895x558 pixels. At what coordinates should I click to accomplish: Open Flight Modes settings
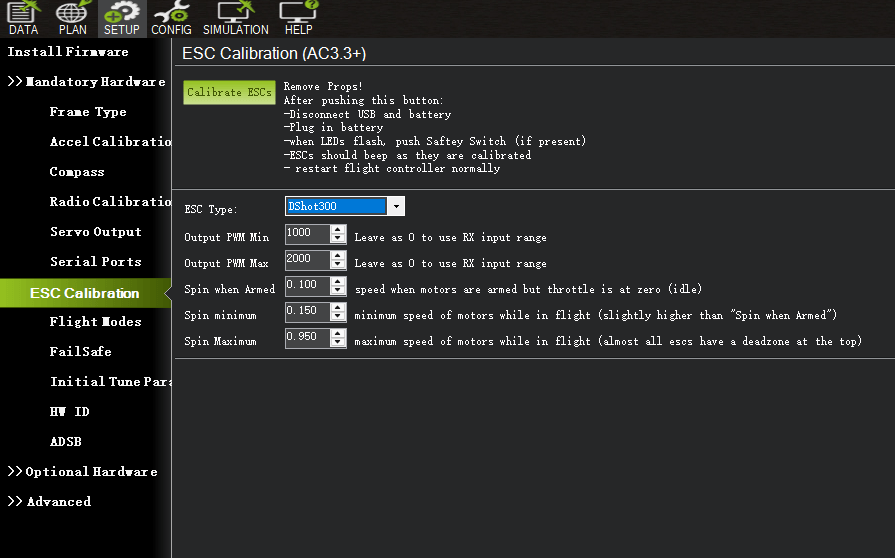[95, 322]
